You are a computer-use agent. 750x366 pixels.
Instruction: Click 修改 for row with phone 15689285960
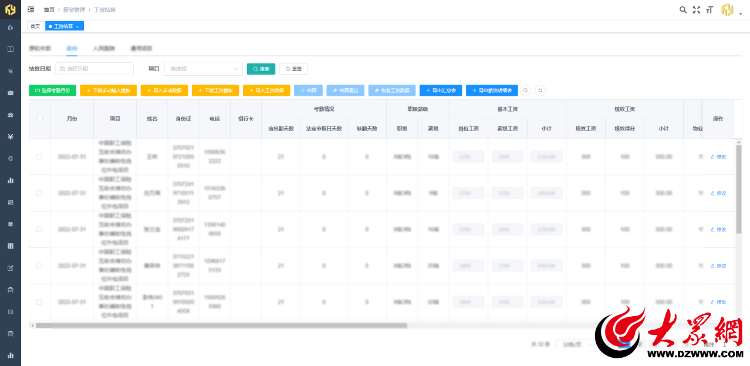pyautogui.click(x=718, y=302)
